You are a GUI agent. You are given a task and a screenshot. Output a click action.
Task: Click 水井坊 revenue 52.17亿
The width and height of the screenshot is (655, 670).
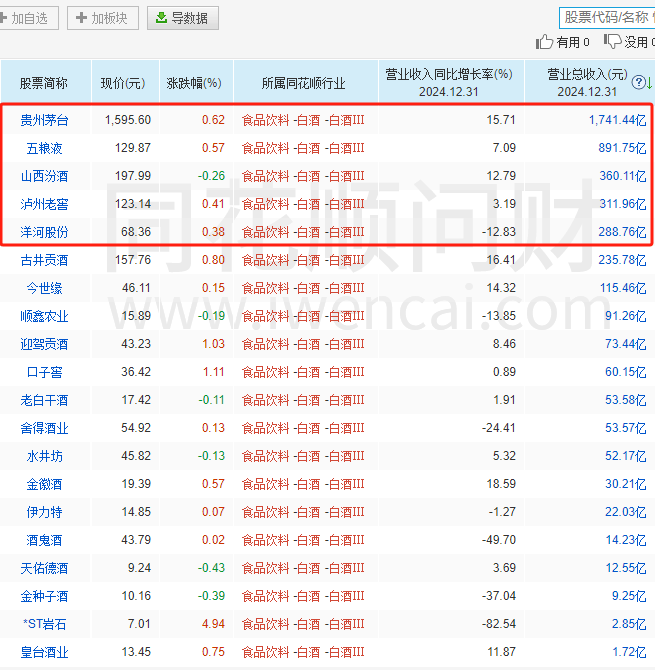[626, 456]
